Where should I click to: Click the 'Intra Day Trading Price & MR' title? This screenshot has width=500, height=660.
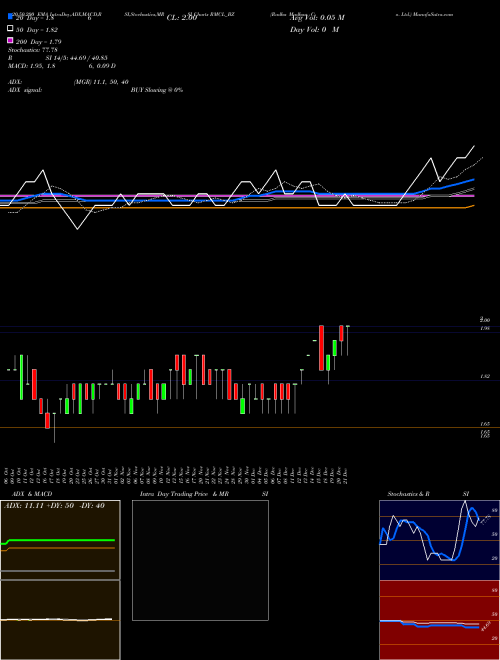pyautogui.click(x=184, y=494)
